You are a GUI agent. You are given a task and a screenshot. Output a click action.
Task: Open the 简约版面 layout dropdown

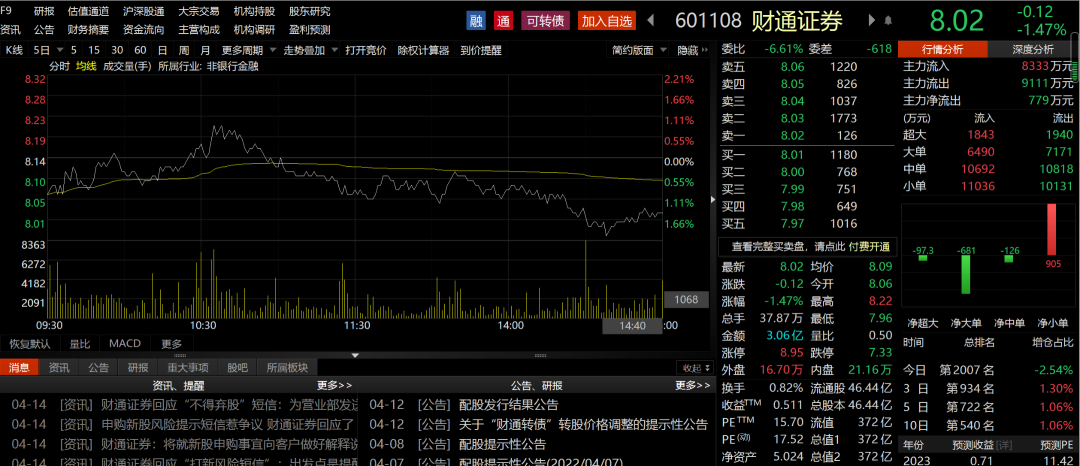(640, 50)
